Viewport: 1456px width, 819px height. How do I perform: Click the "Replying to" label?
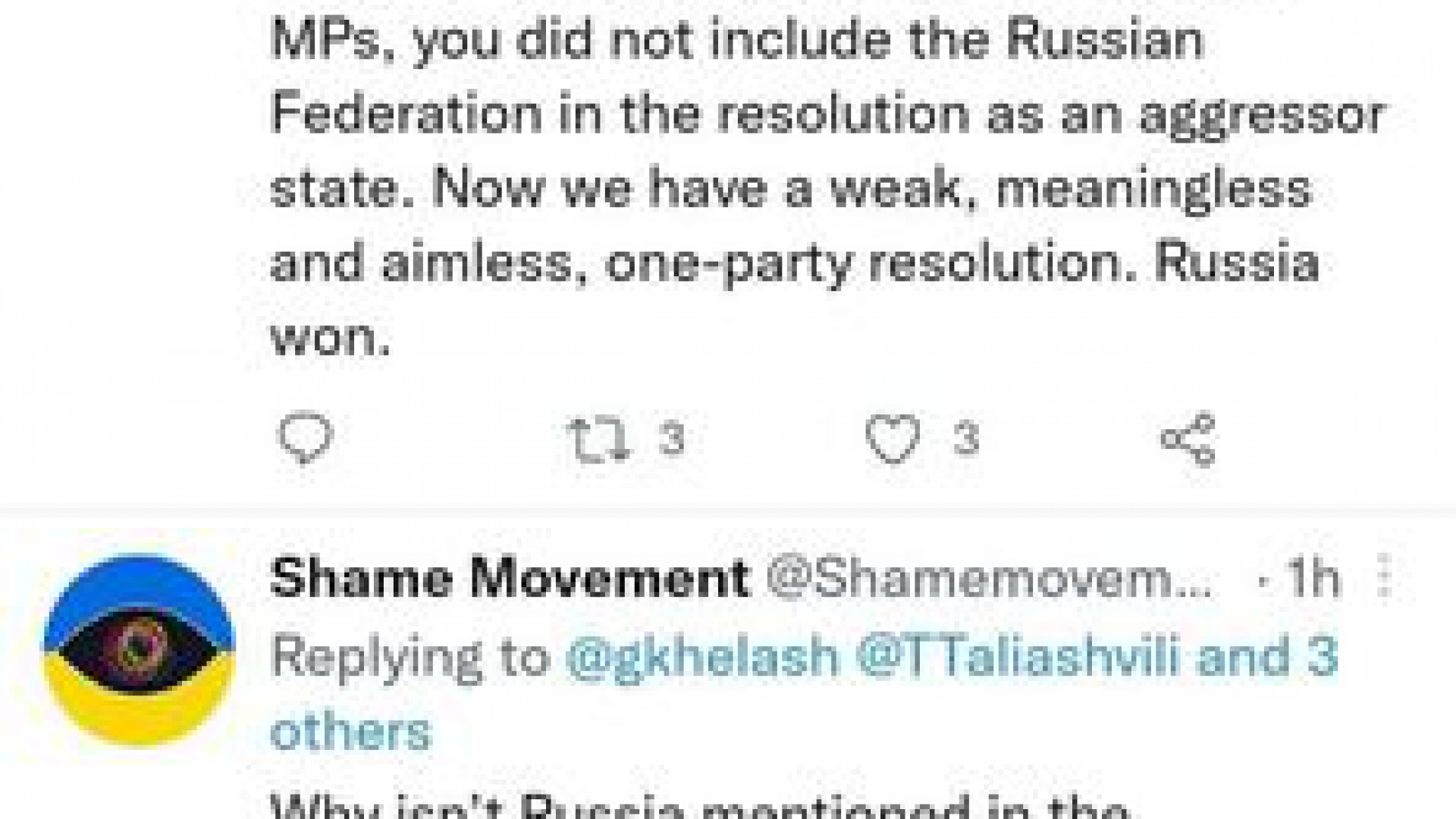[410, 656]
